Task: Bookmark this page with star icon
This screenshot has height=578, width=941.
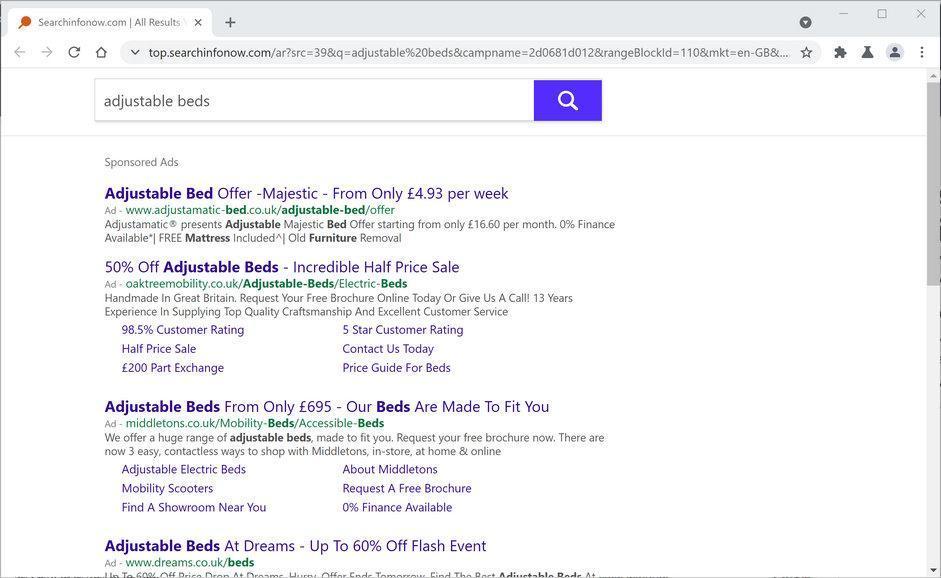Action: pos(806,52)
